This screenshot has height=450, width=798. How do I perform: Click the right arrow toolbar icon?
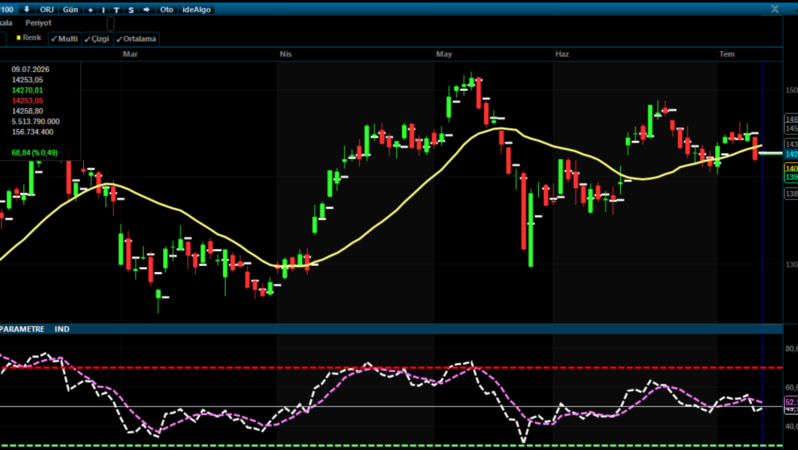(x=147, y=10)
